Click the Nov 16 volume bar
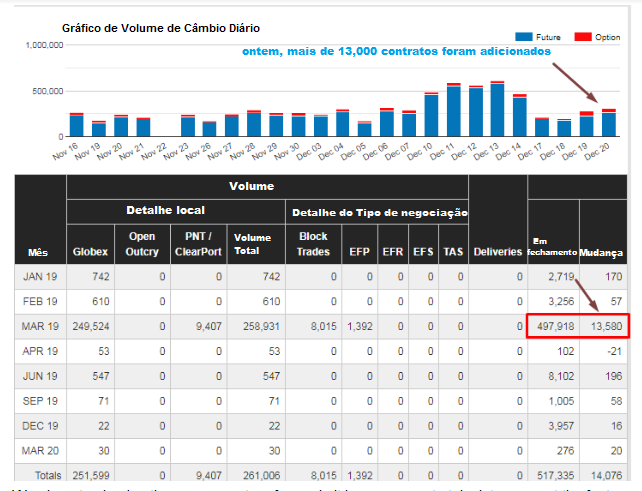Screen dimensions: 642x491 [x=76, y=124]
